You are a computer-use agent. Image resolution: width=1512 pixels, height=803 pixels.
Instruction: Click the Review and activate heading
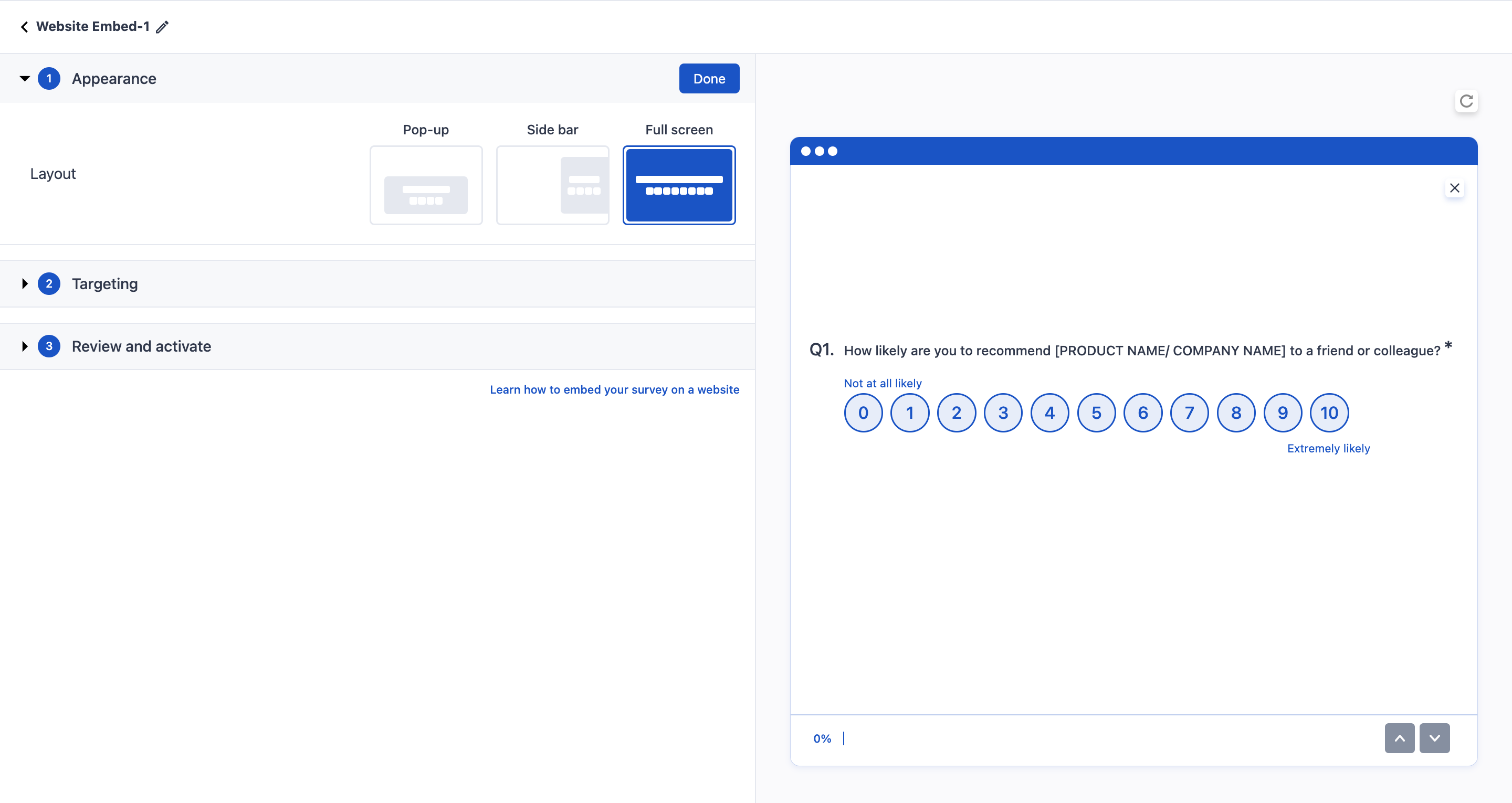[x=141, y=346]
